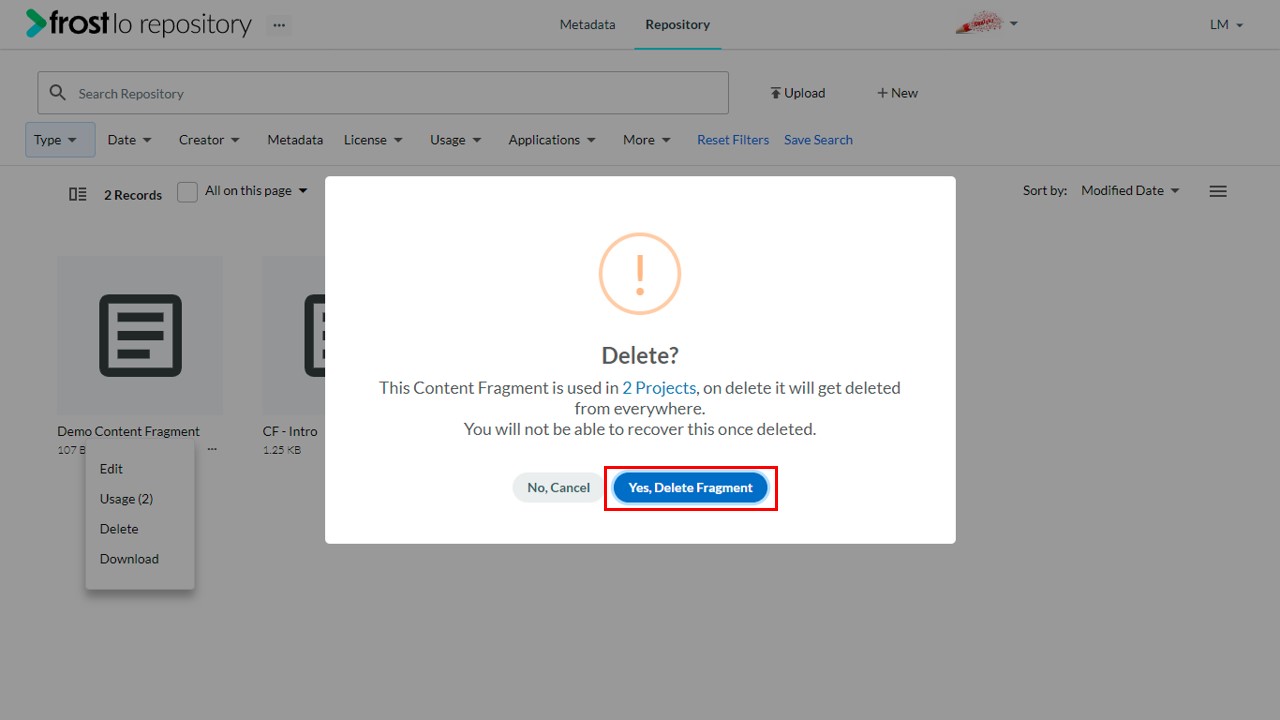Screen dimensions: 1280x720
Task: Open the ellipsis menu beside repository title
Action: point(279,25)
